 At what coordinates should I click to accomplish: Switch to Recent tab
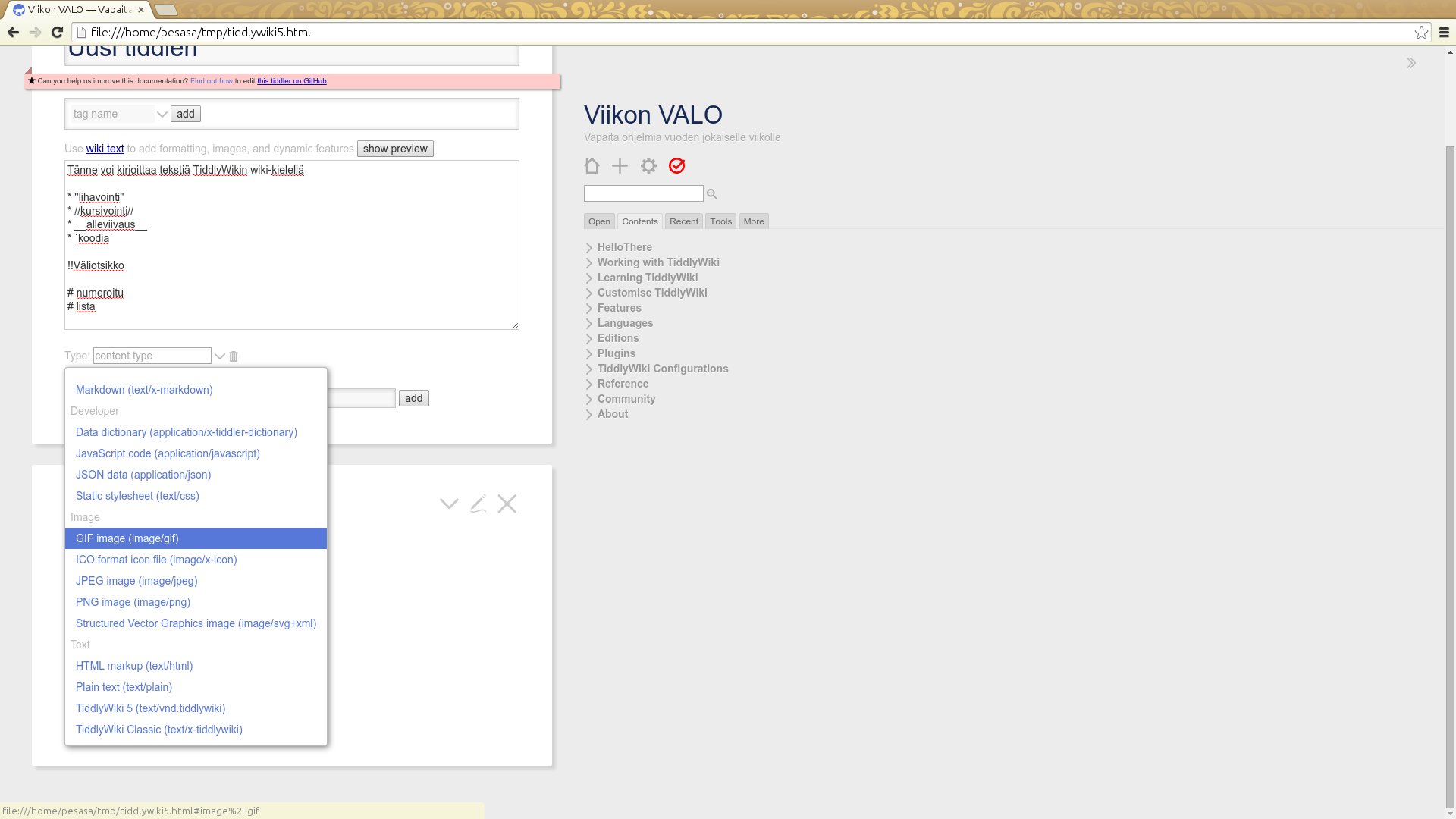684,221
